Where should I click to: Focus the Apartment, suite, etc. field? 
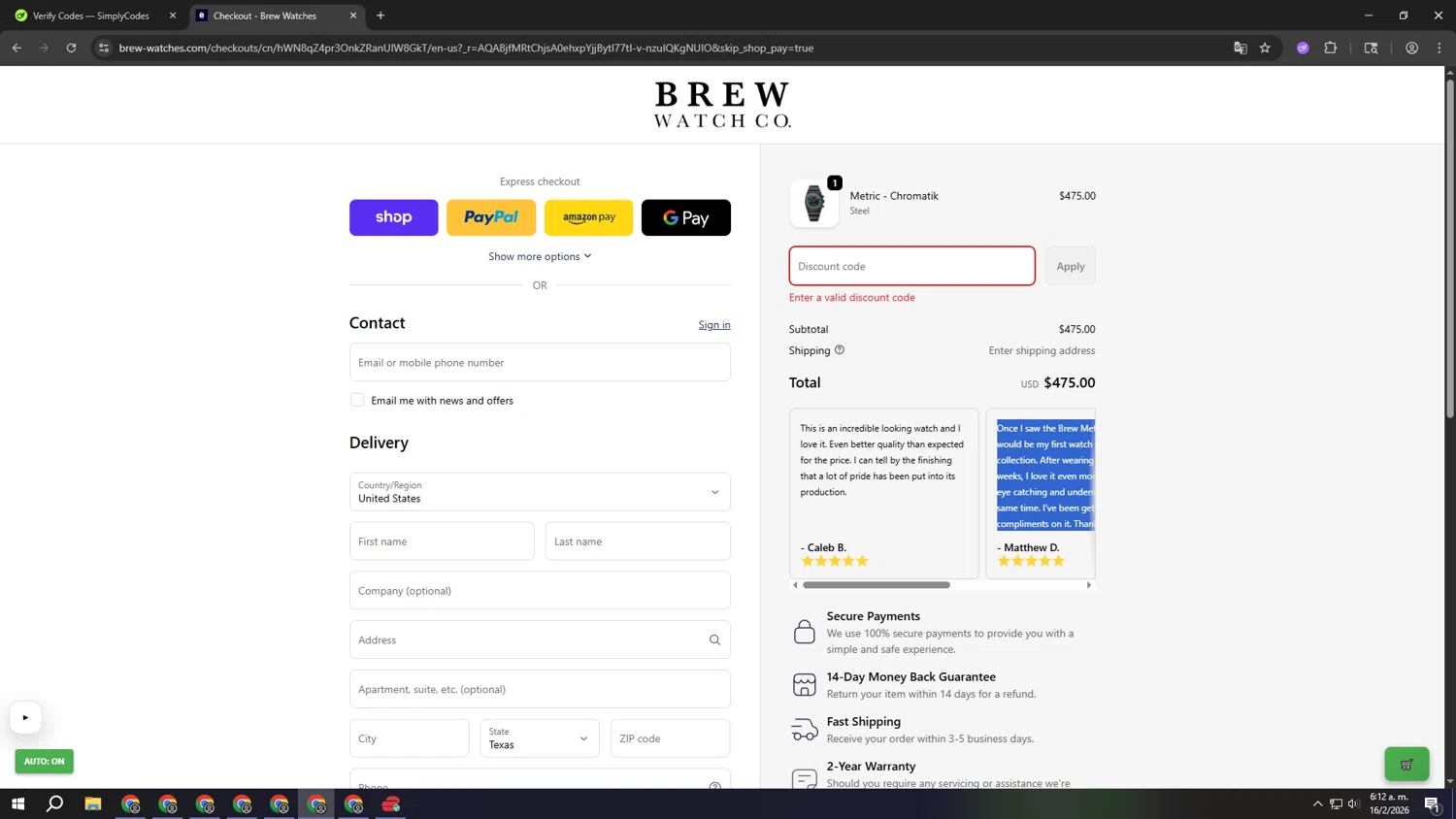point(540,689)
